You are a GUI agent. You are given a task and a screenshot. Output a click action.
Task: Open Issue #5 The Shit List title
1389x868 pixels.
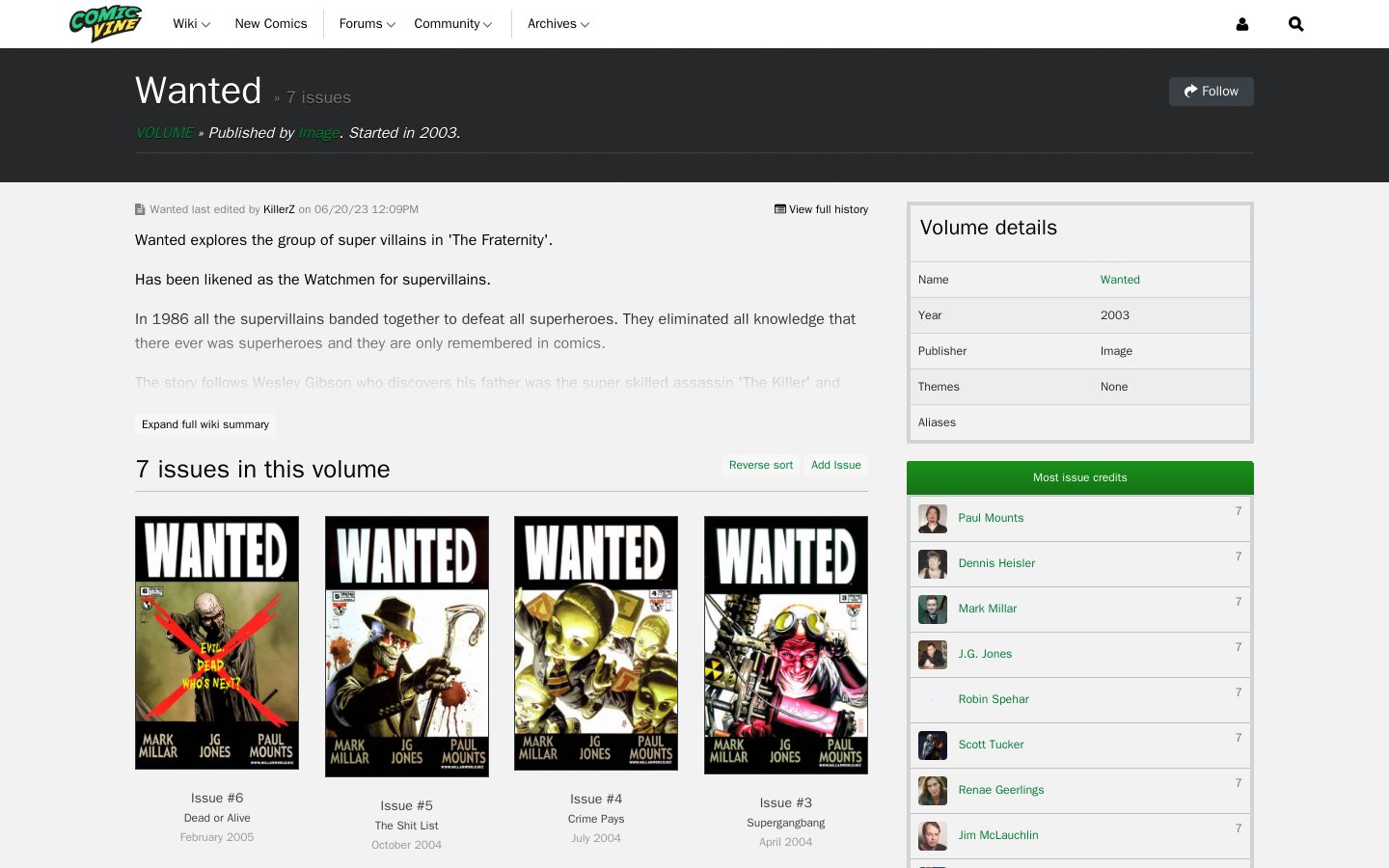point(407,826)
